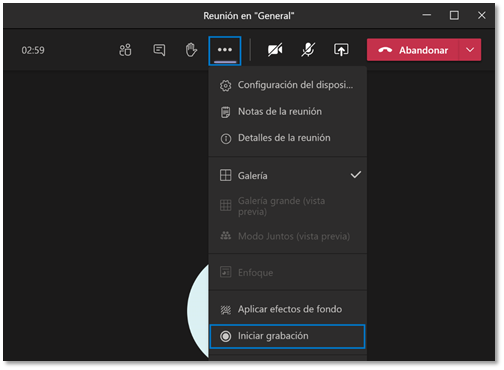This screenshot has height=370, width=504.
Task: Turn on the camera toggle
Action: [x=275, y=50]
